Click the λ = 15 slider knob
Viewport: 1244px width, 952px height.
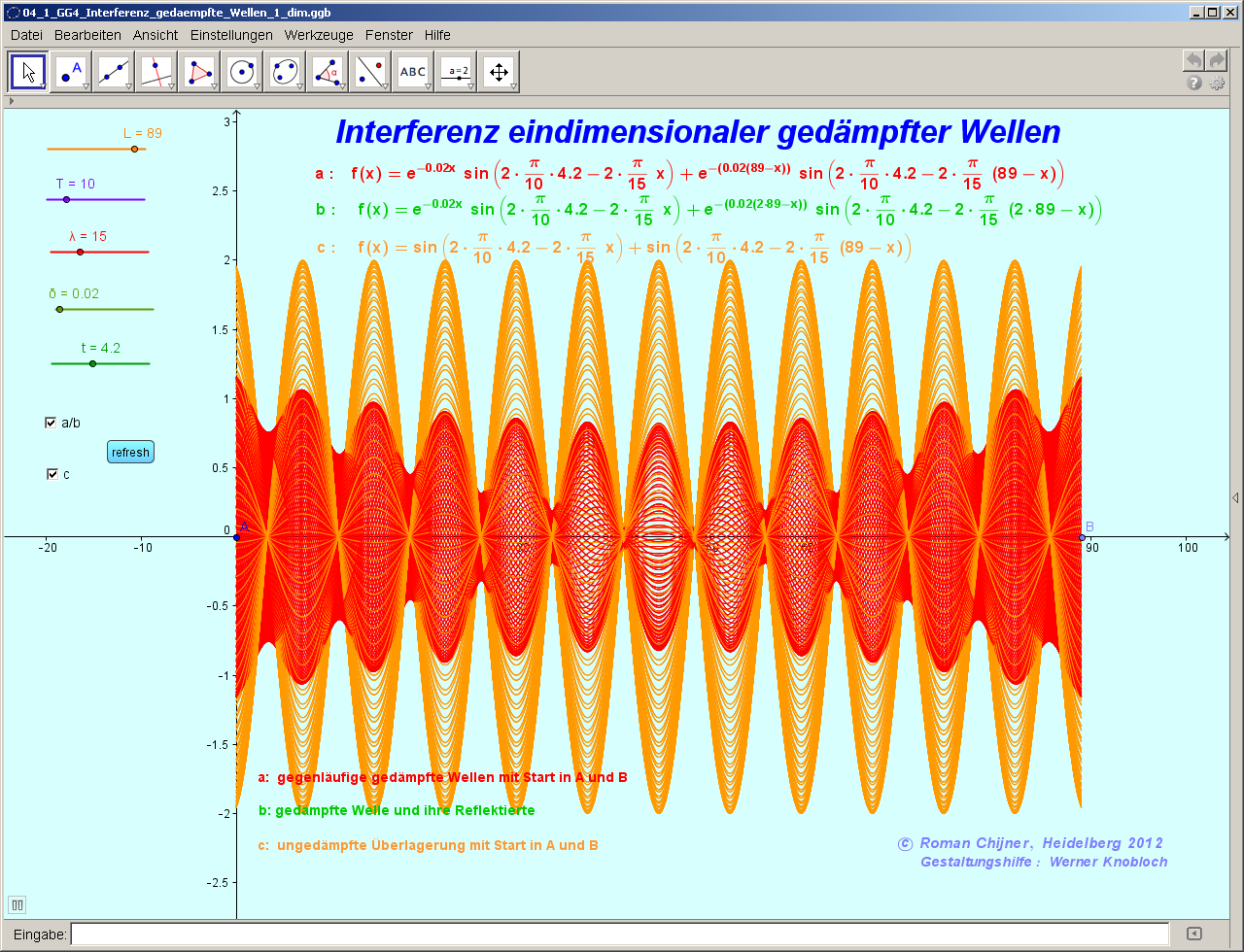79,250
